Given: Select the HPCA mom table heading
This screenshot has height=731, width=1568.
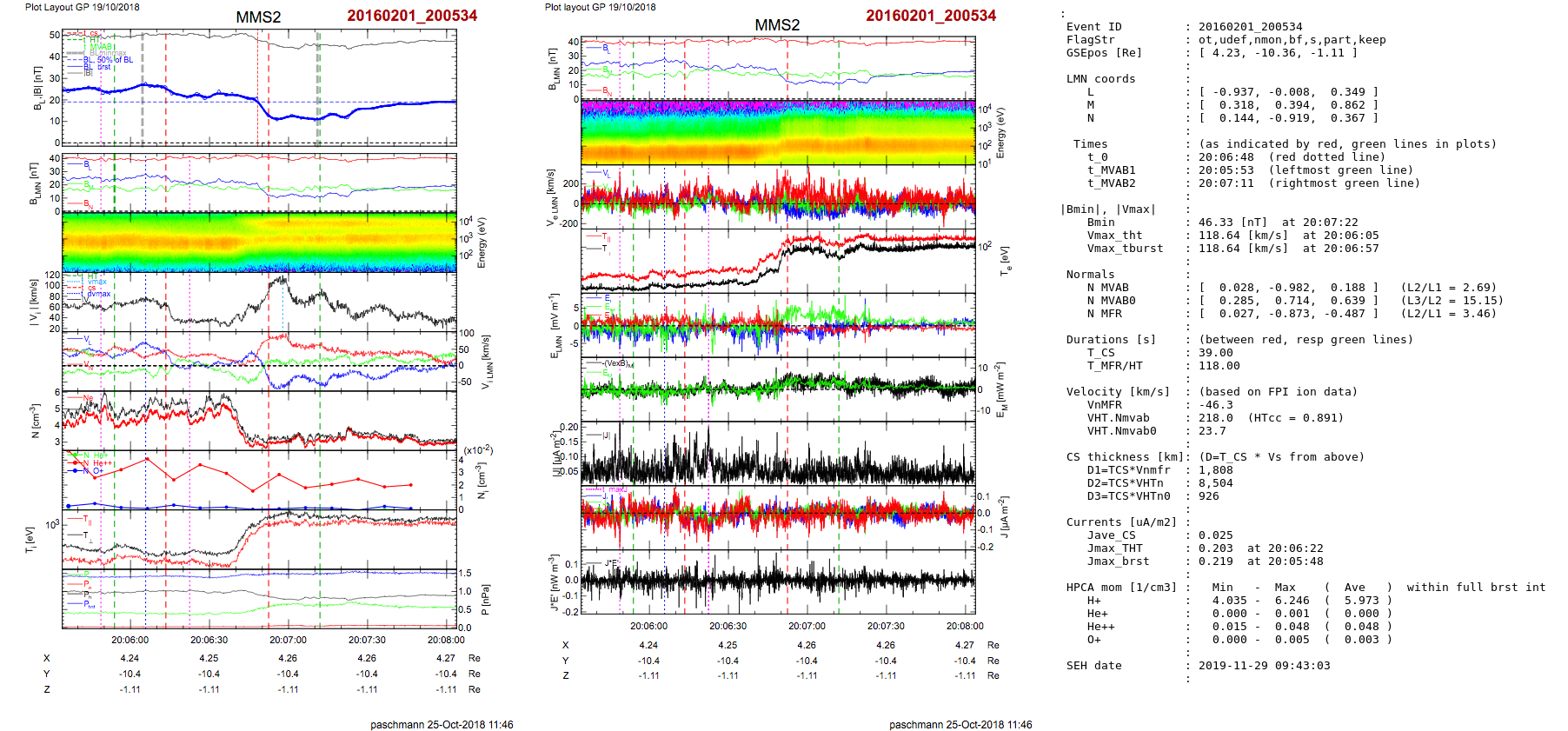Looking at the screenshot, I should [1121, 588].
